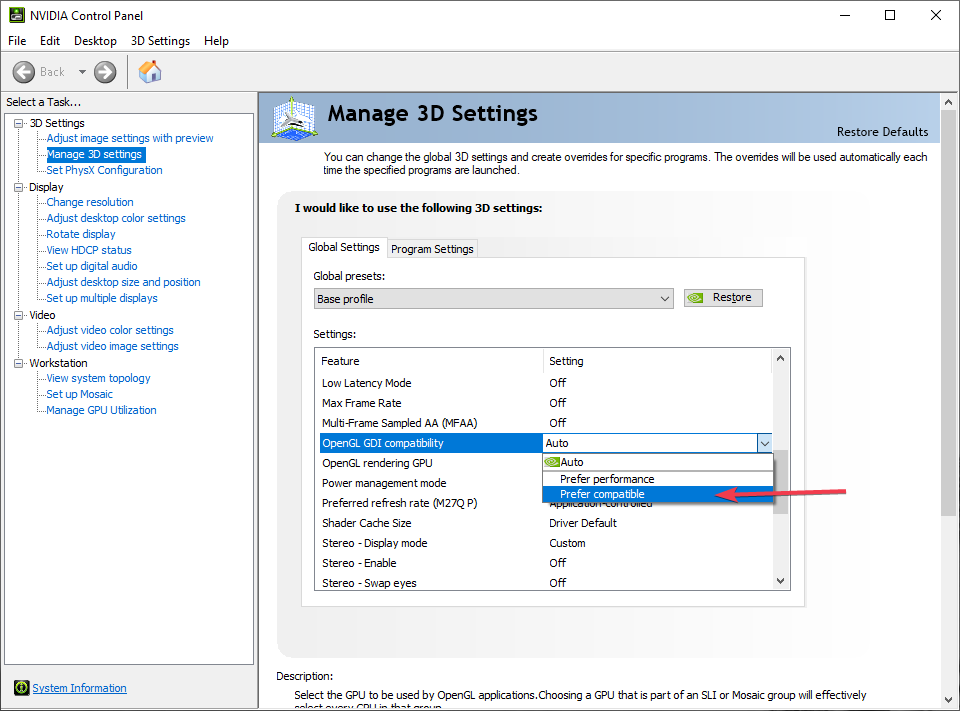
Task: Select the Global Settings tab
Action: 344,247
